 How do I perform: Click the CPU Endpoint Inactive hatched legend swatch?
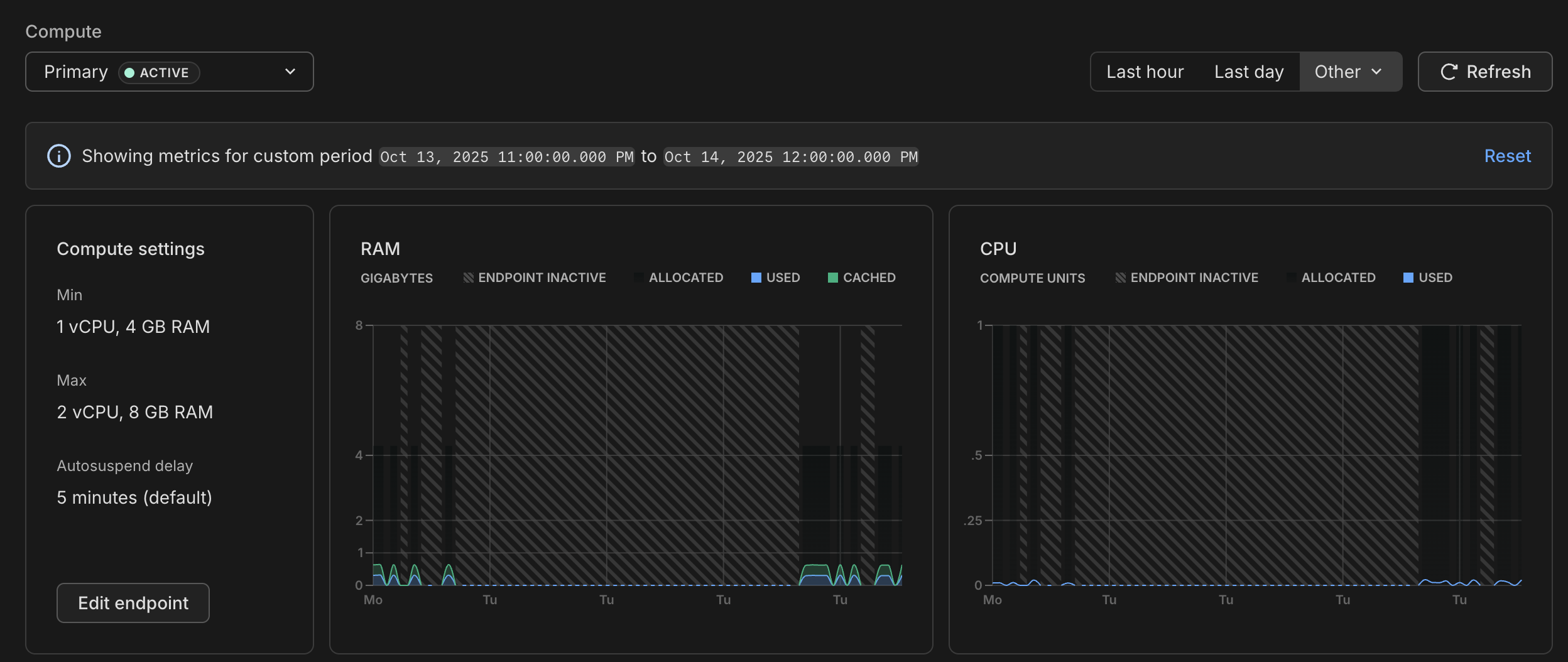(1121, 278)
